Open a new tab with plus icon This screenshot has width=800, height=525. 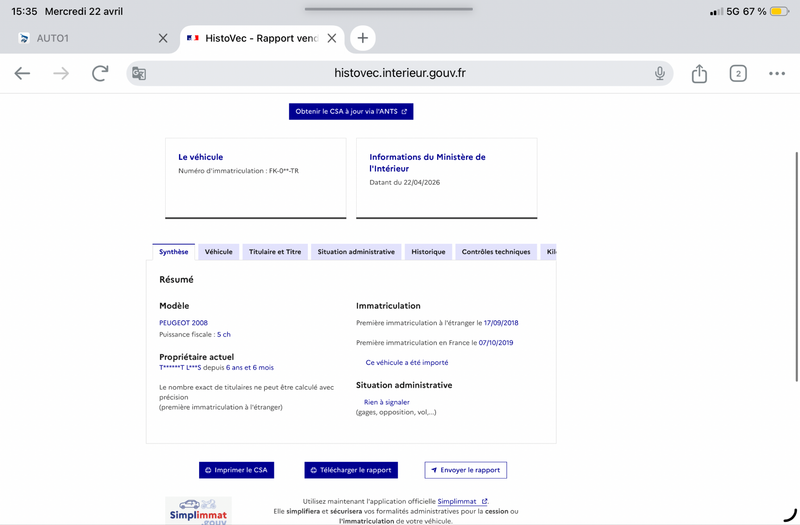pyautogui.click(x=362, y=38)
